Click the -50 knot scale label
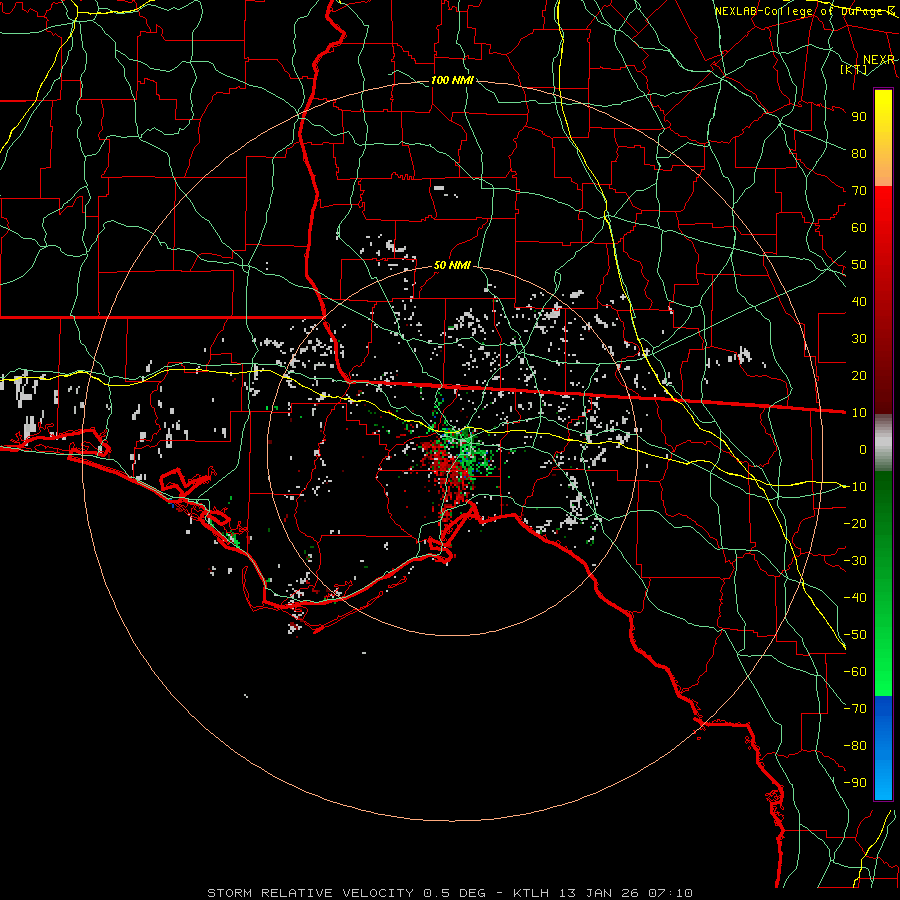Screen dimensions: 900x900 click(x=855, y=635)
